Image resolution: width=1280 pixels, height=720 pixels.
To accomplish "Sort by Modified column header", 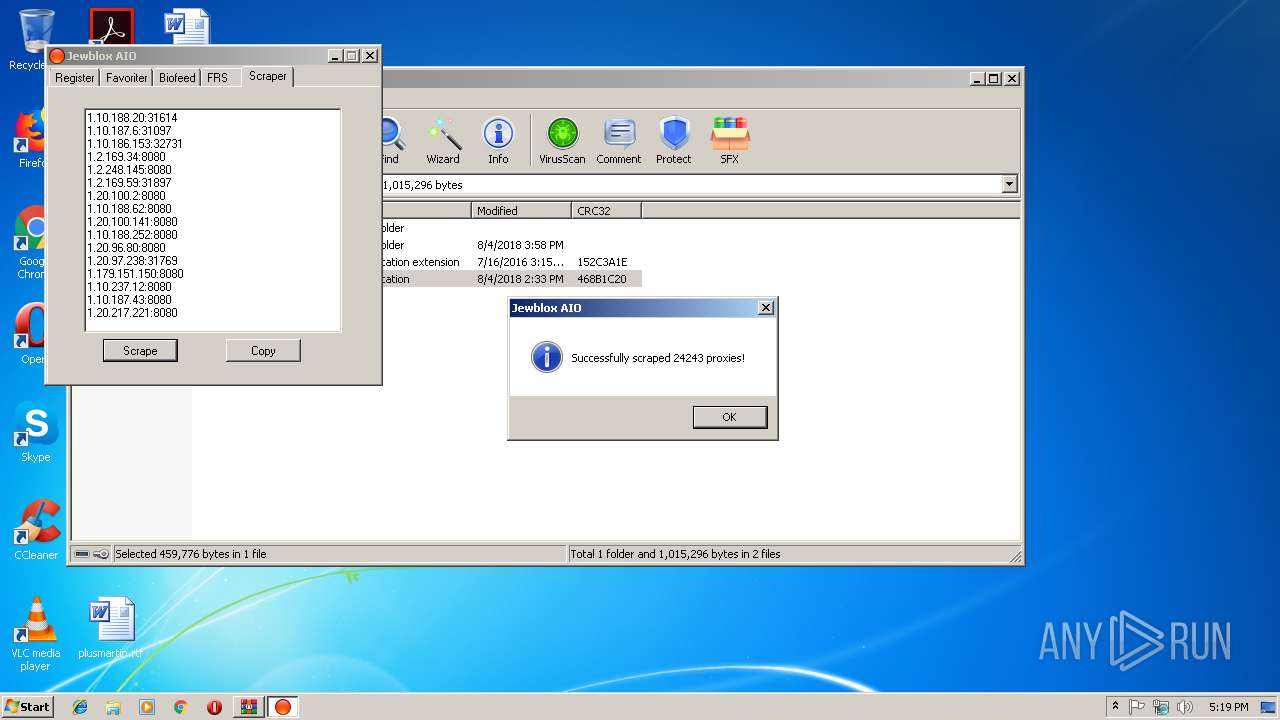I will (x=521, y=210).
